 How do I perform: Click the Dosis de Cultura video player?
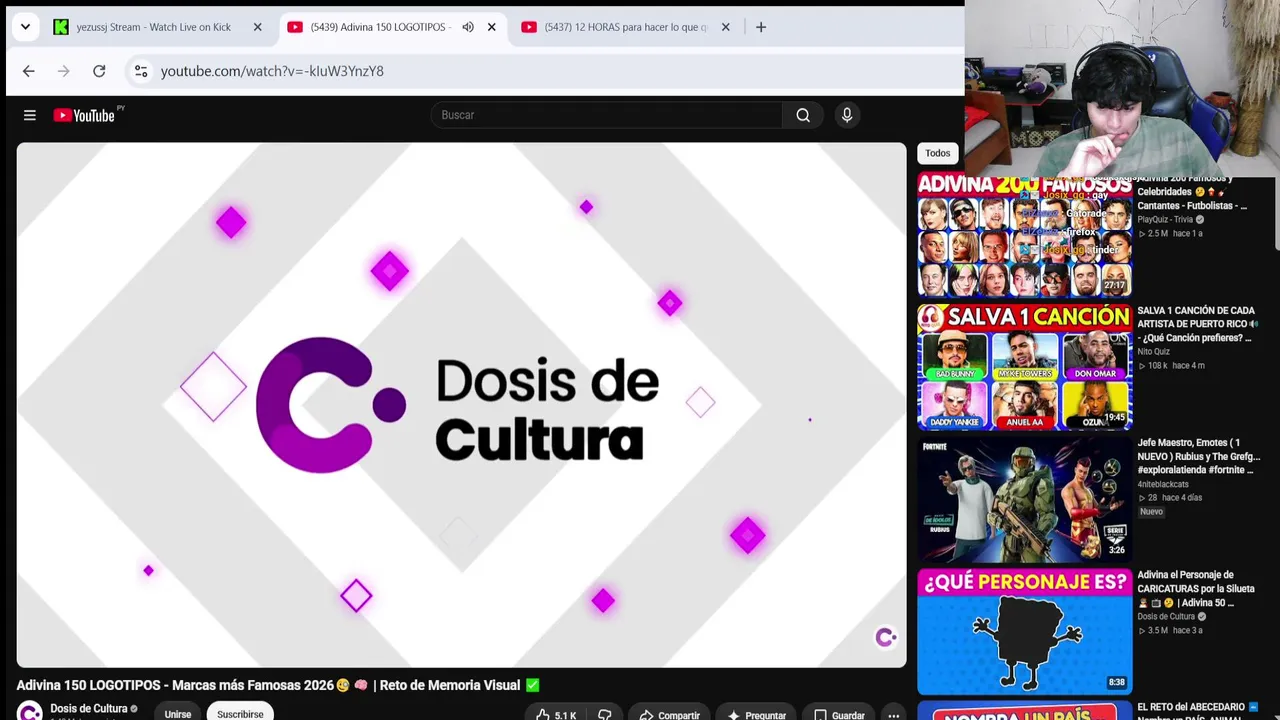coord(461,404)
